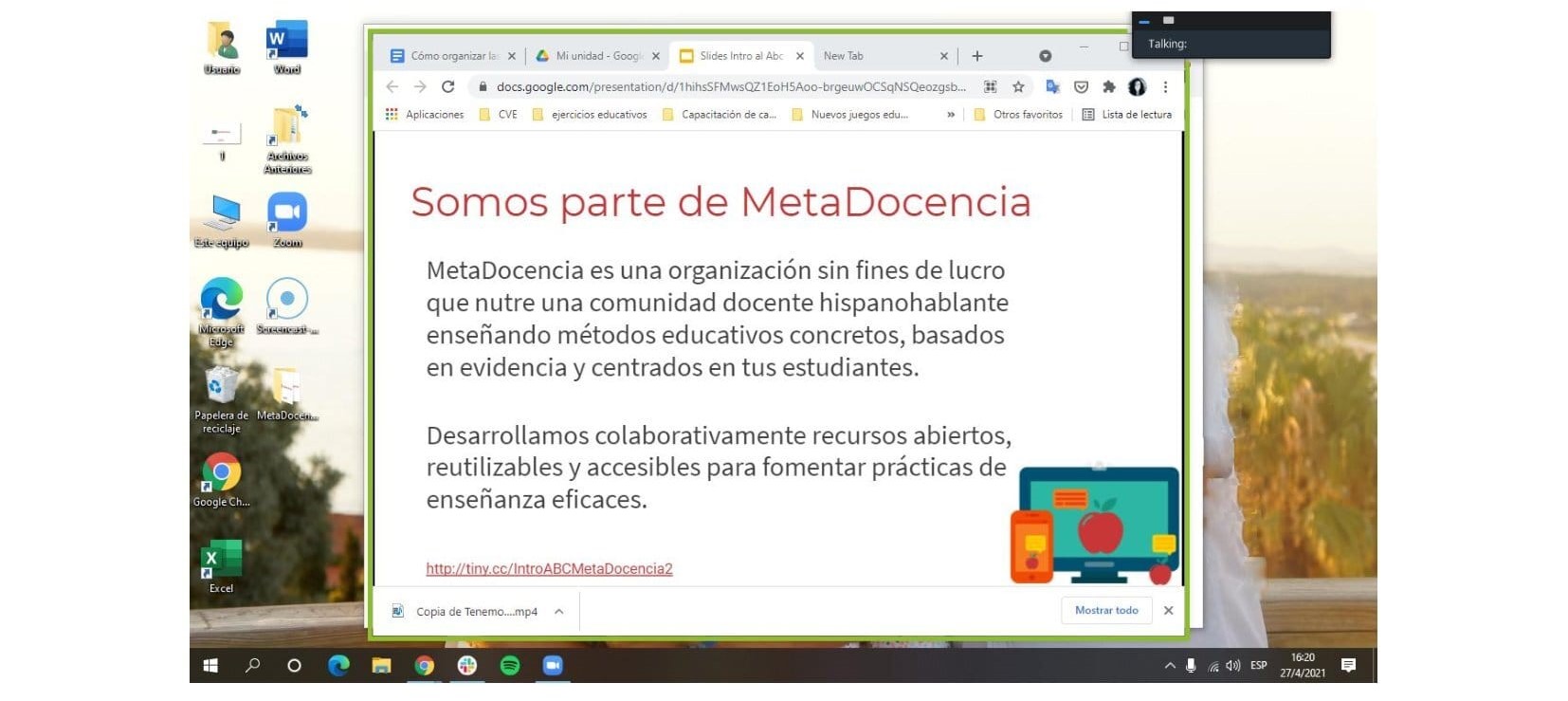The width and height of the screenshot is (1568, 701).
Task: Show hidden system tray icons
Action: pos(1170,666)
